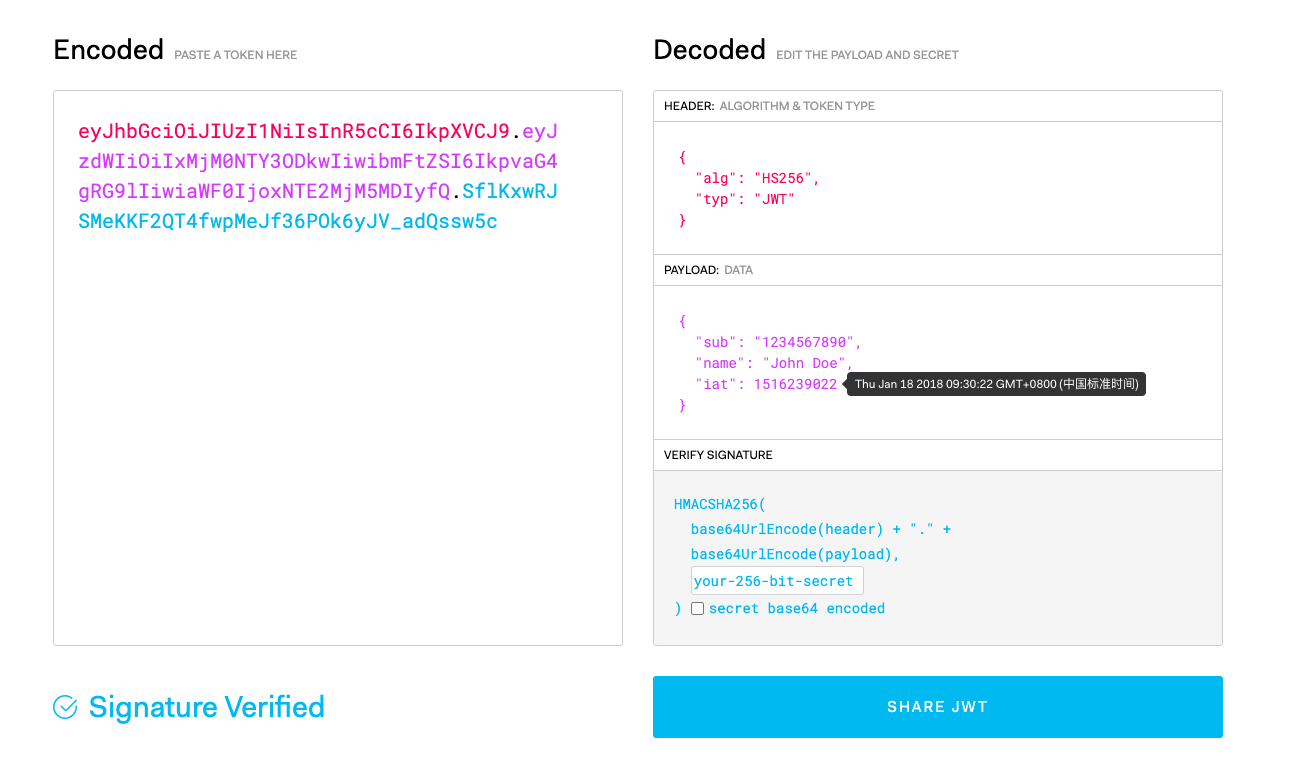Focus the your-256-bit-secret input field

coord(776,581)
